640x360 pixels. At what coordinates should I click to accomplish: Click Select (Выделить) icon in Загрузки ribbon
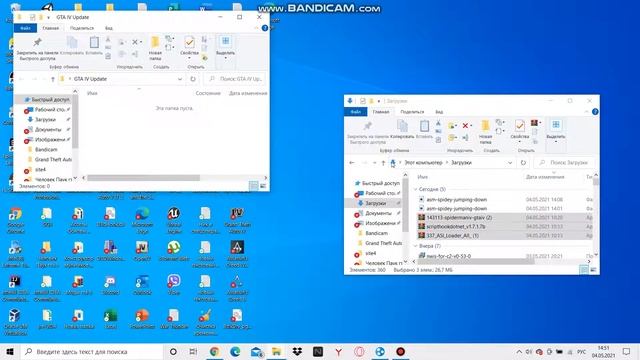pyautogui.click(x=556, y=125)
